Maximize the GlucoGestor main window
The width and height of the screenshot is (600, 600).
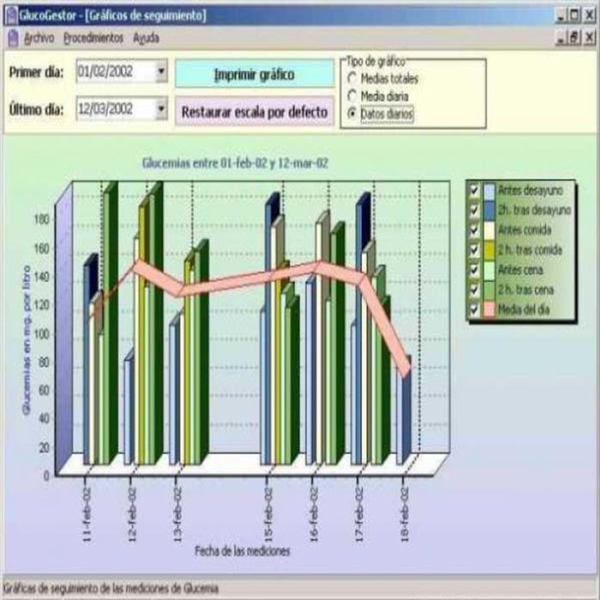tap(575, 16)
